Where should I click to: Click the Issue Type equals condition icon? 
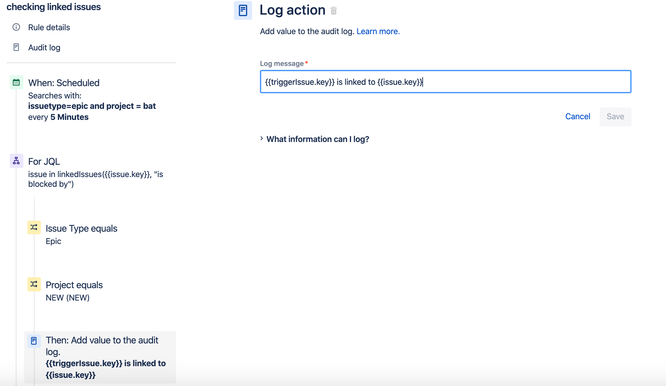[34, 228]
